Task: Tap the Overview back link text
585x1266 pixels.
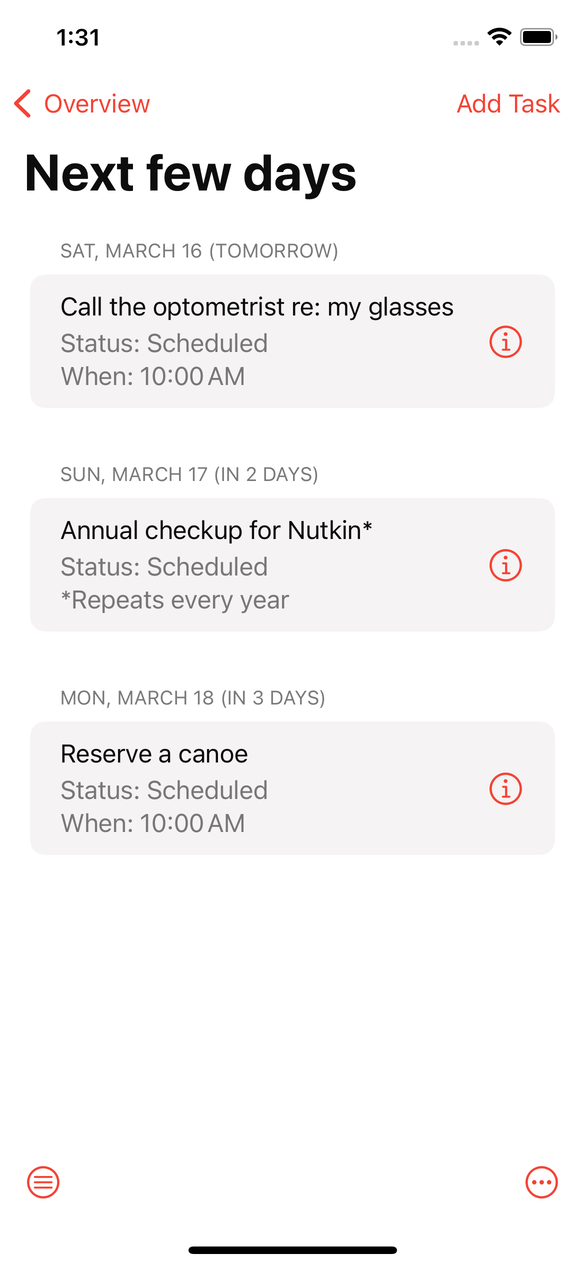Action: pos(97,104)
